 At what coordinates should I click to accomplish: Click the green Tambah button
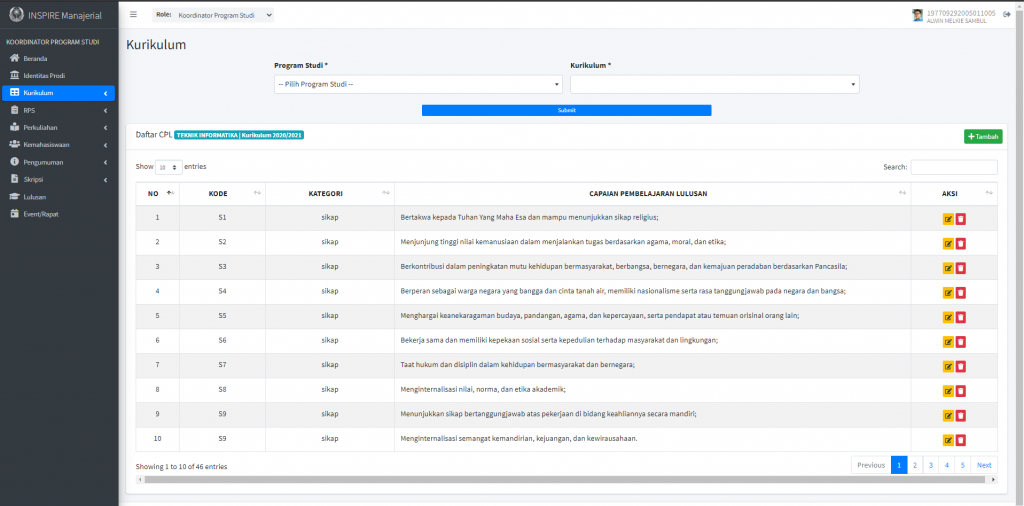coord(983,136)
